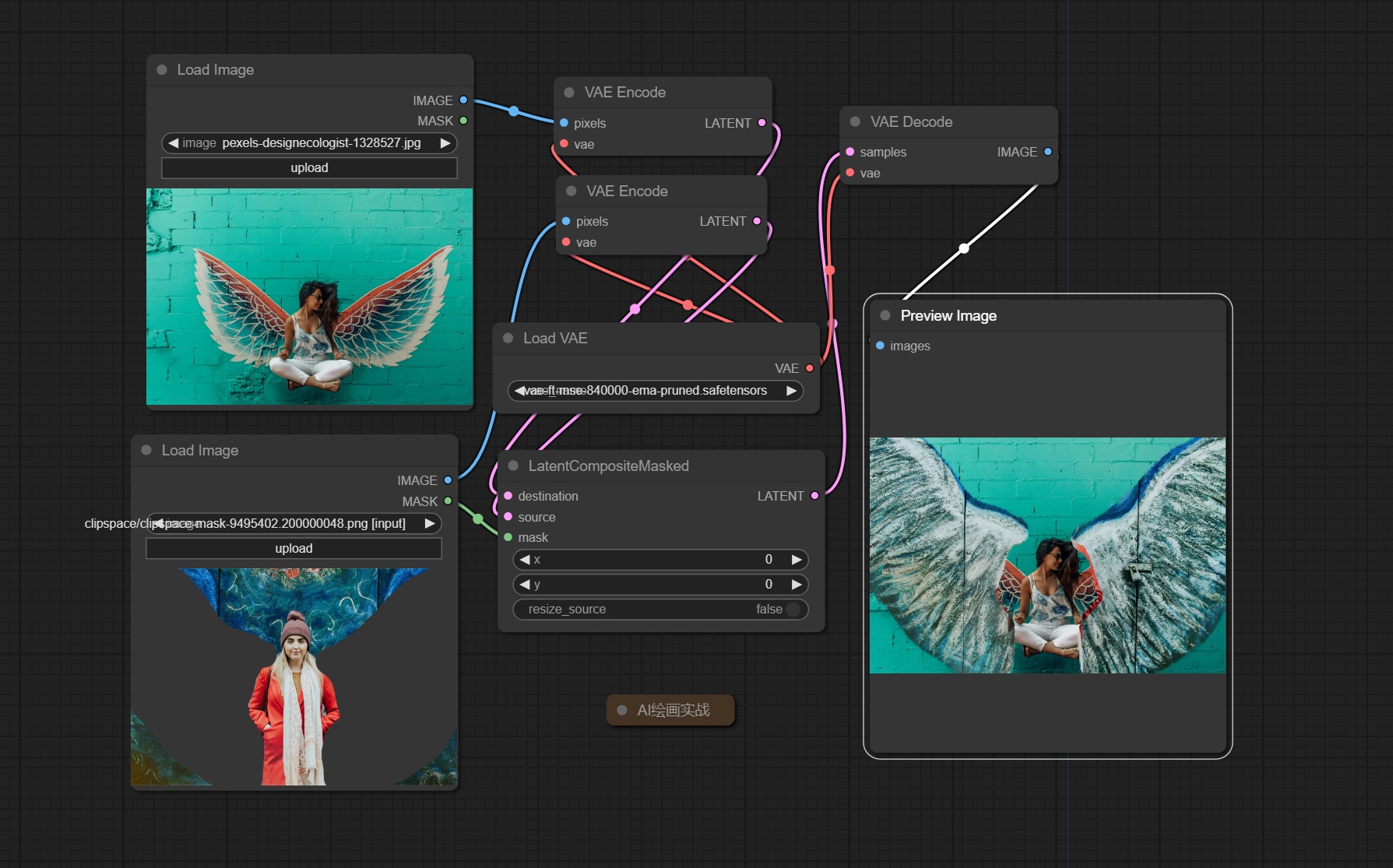Click the images input port on Preview Image
This screenshot has width=1393, height=868.
[x=880, y=346]
